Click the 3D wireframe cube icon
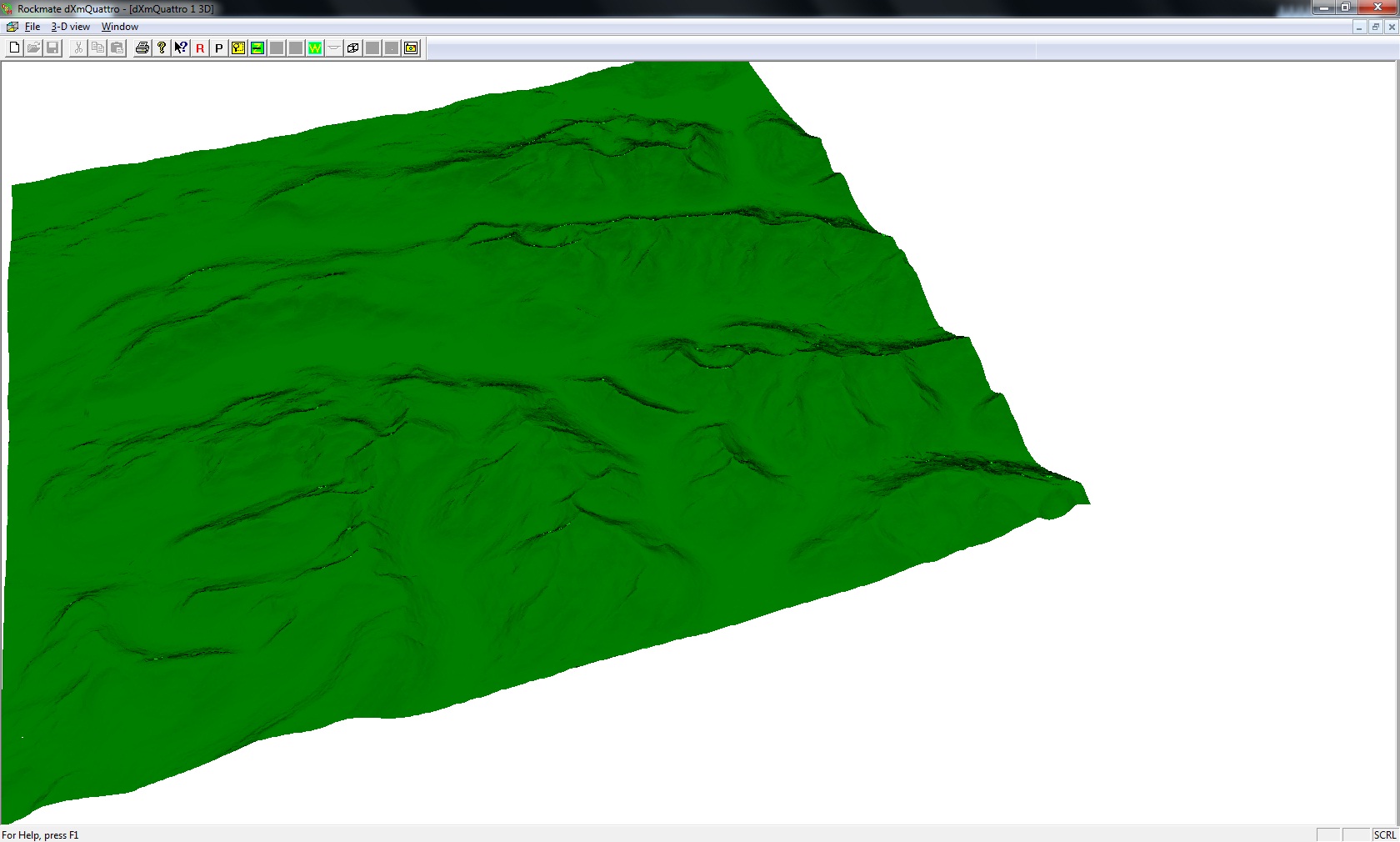This screenshot has width=1400, height=842. tap(353, 48)
